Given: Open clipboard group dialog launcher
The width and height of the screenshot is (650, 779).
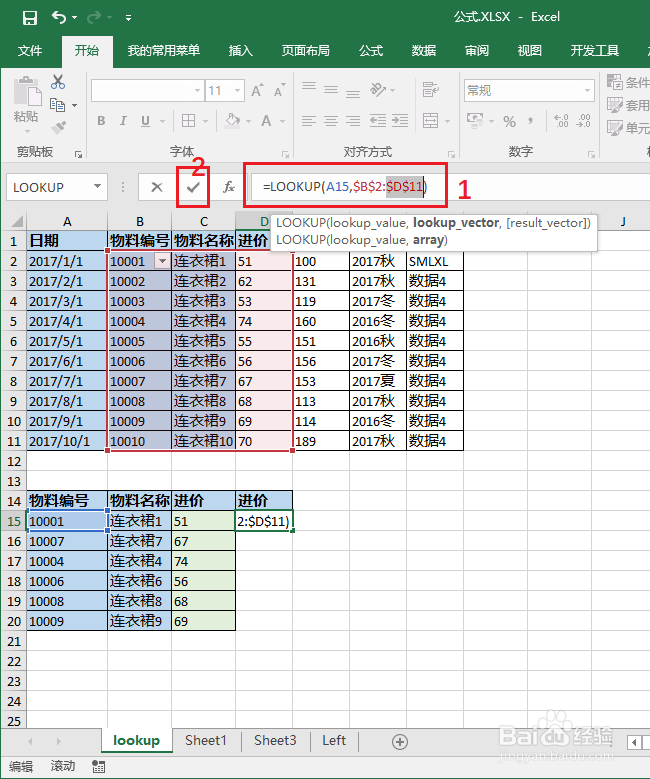Looking at the screenshot, I should pyautogui.click(x=79, y=155).
